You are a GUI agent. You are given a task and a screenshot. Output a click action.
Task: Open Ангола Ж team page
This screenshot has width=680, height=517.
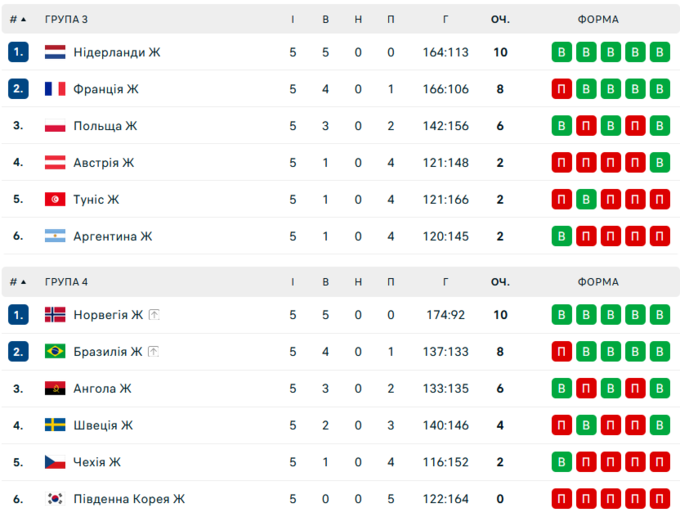point(102,389)
